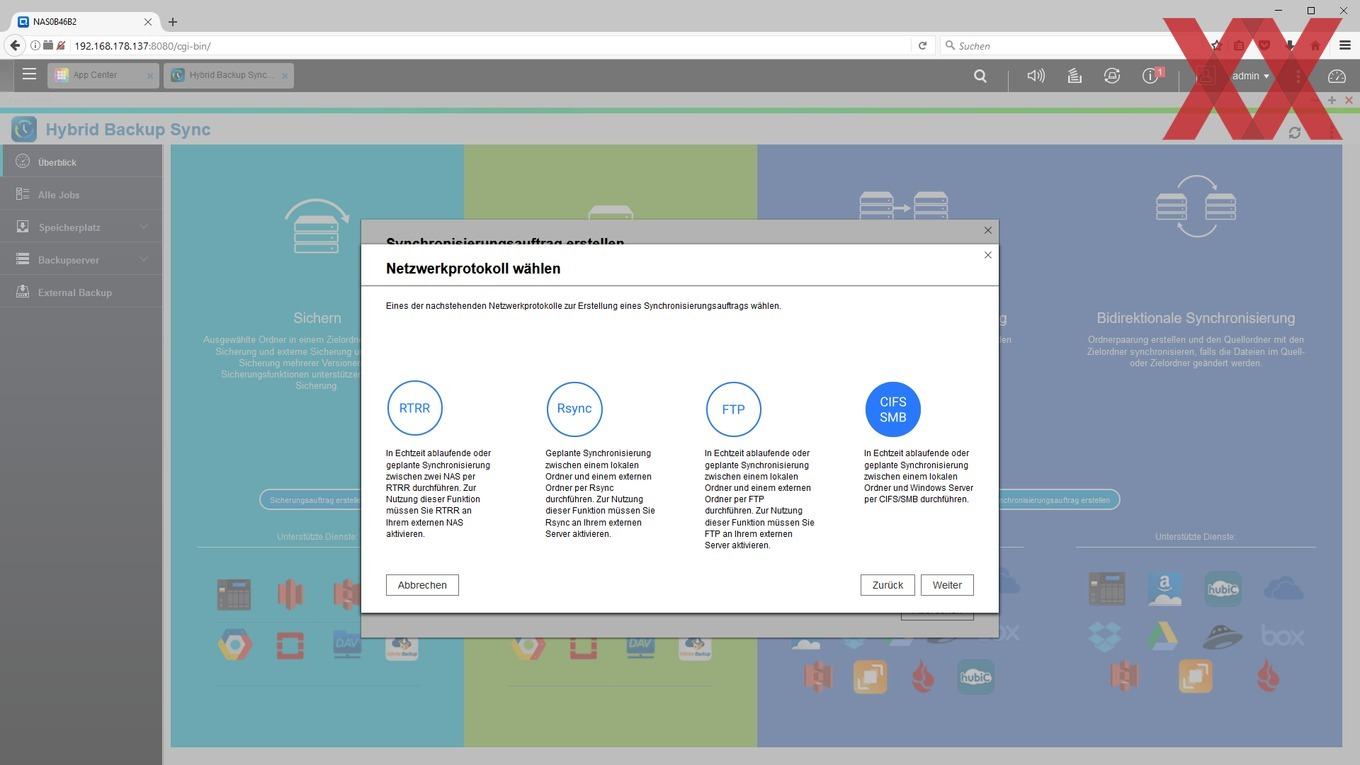Select the RTRR protocol circle
The width and height of the screenshot is (1360, 765).
(x=415, y=409)
